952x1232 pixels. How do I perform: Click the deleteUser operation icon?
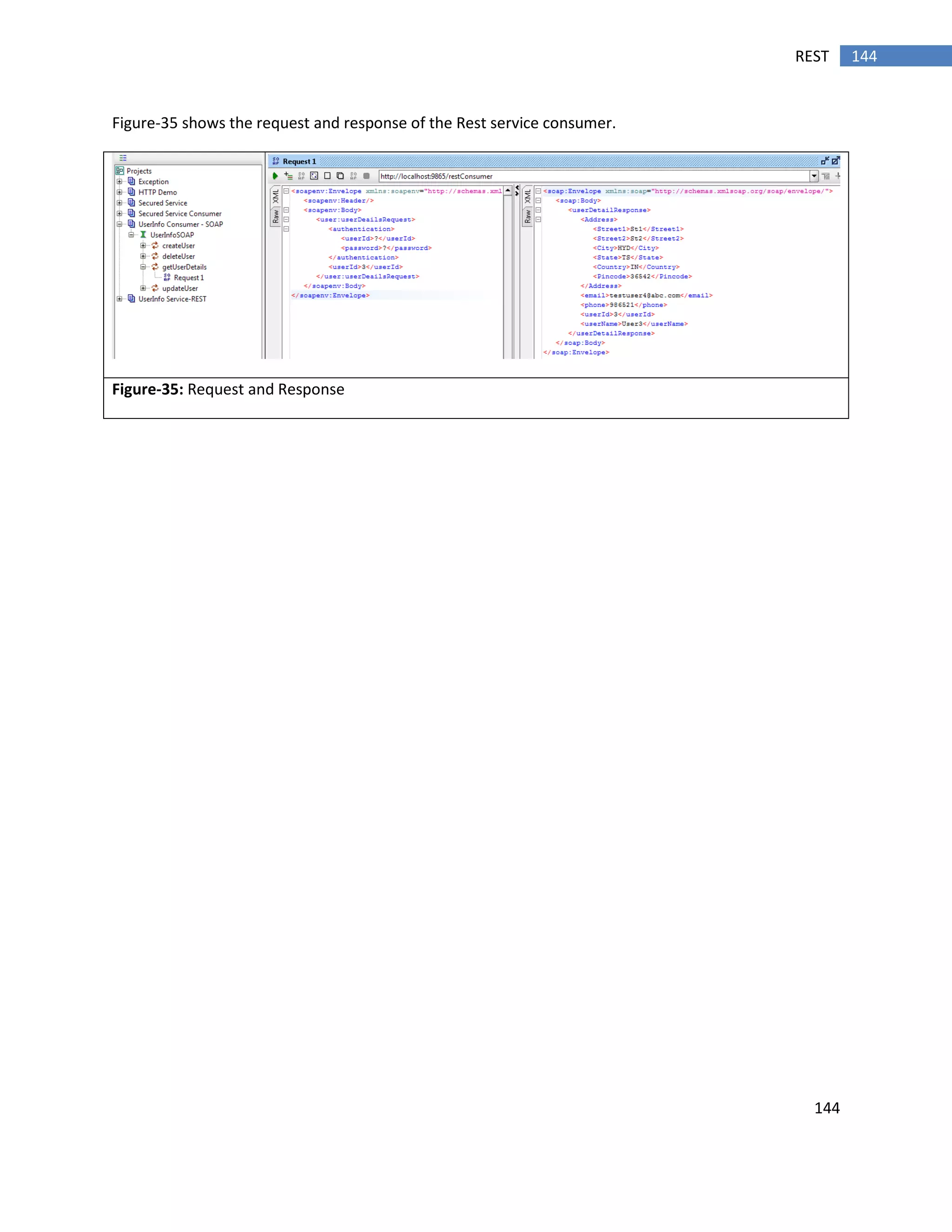(x=155, y=256)
